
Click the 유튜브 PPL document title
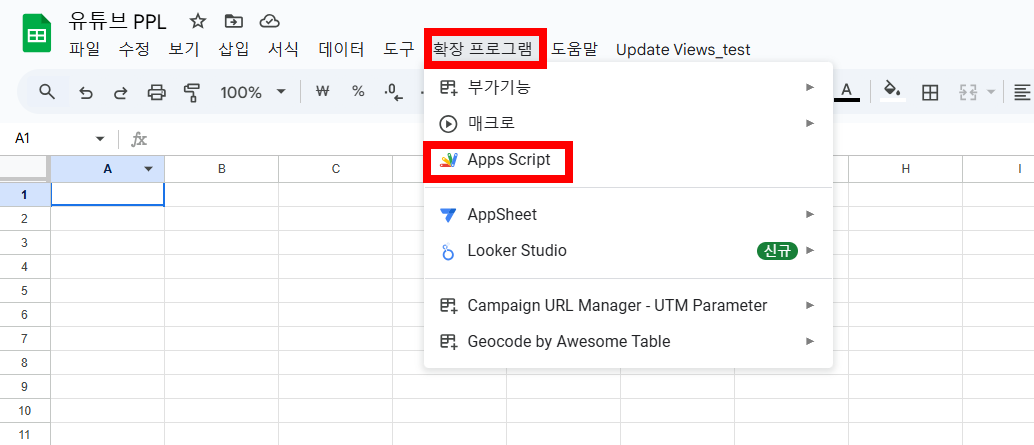coord(117,22)
